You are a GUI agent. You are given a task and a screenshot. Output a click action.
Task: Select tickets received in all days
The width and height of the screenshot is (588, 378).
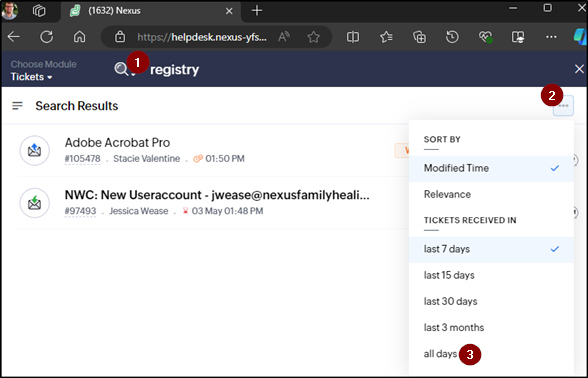(491, 354)
